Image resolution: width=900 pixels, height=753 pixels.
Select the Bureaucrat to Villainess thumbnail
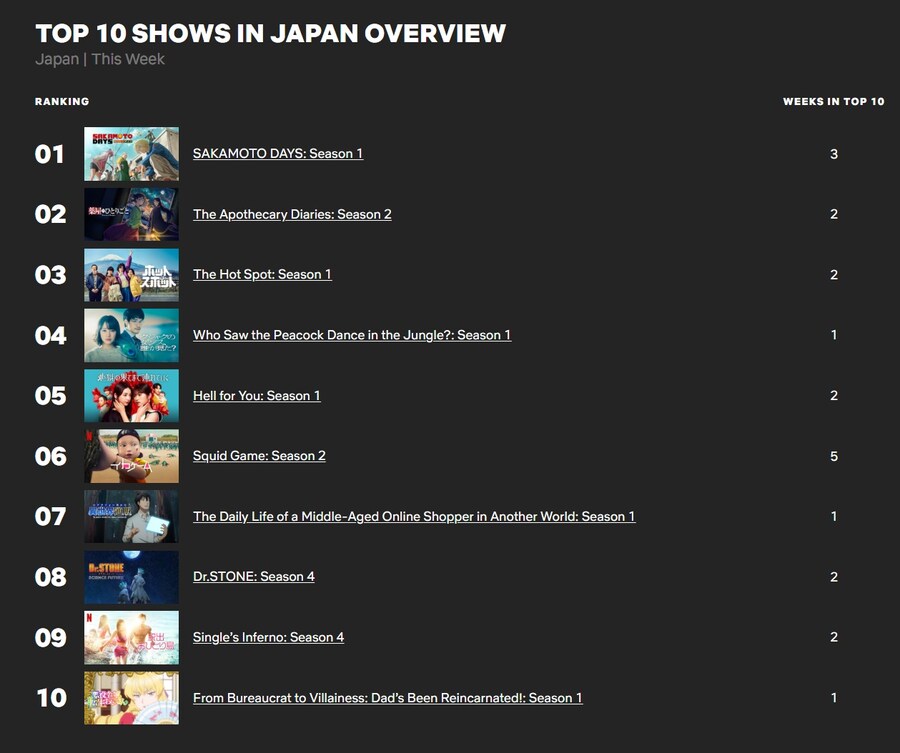(131, 698)
